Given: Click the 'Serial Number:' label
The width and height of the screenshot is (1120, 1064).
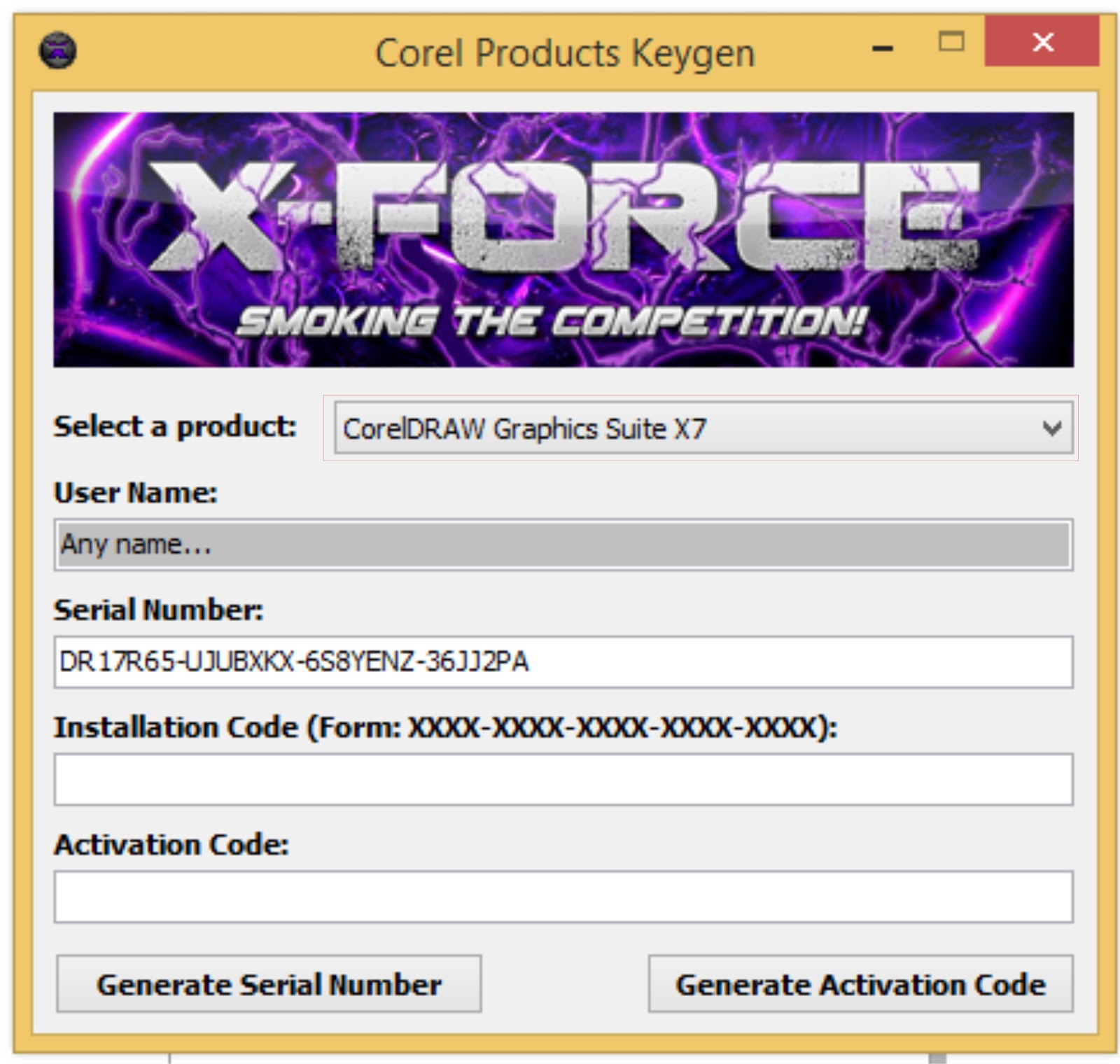Looking at the screenshot, I should point(159,610).
